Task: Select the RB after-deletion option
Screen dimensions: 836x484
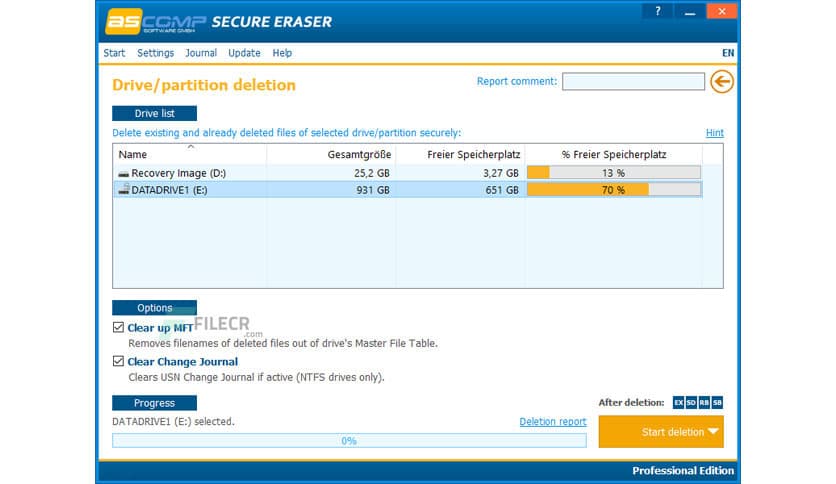Action: [x=704, y=402]
